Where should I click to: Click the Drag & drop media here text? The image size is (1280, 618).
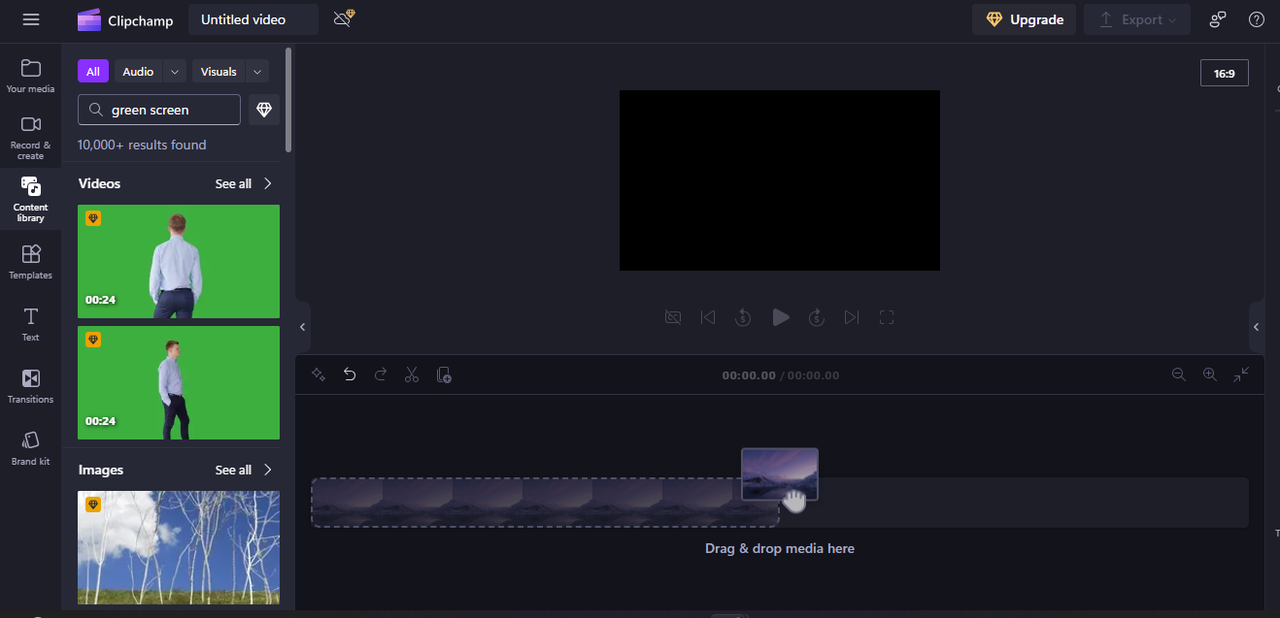[x=780, y=549]
